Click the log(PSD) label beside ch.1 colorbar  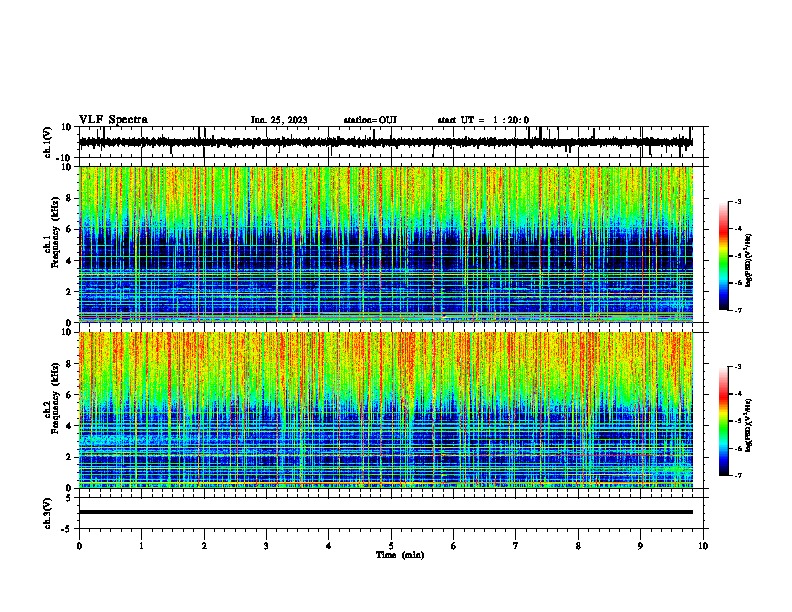click(x=748, y=260)
